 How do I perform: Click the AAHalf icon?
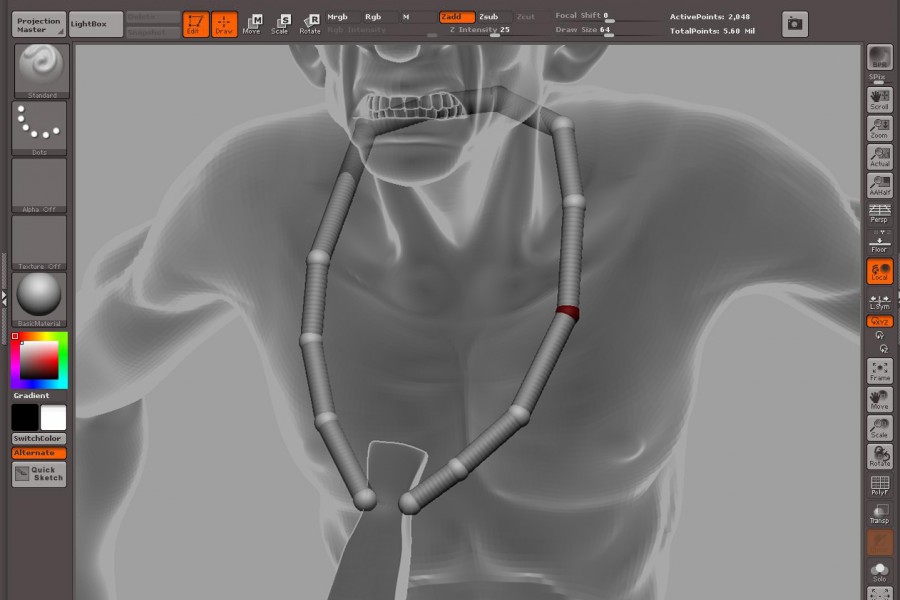pyautogui.click(x=879, y=185)
